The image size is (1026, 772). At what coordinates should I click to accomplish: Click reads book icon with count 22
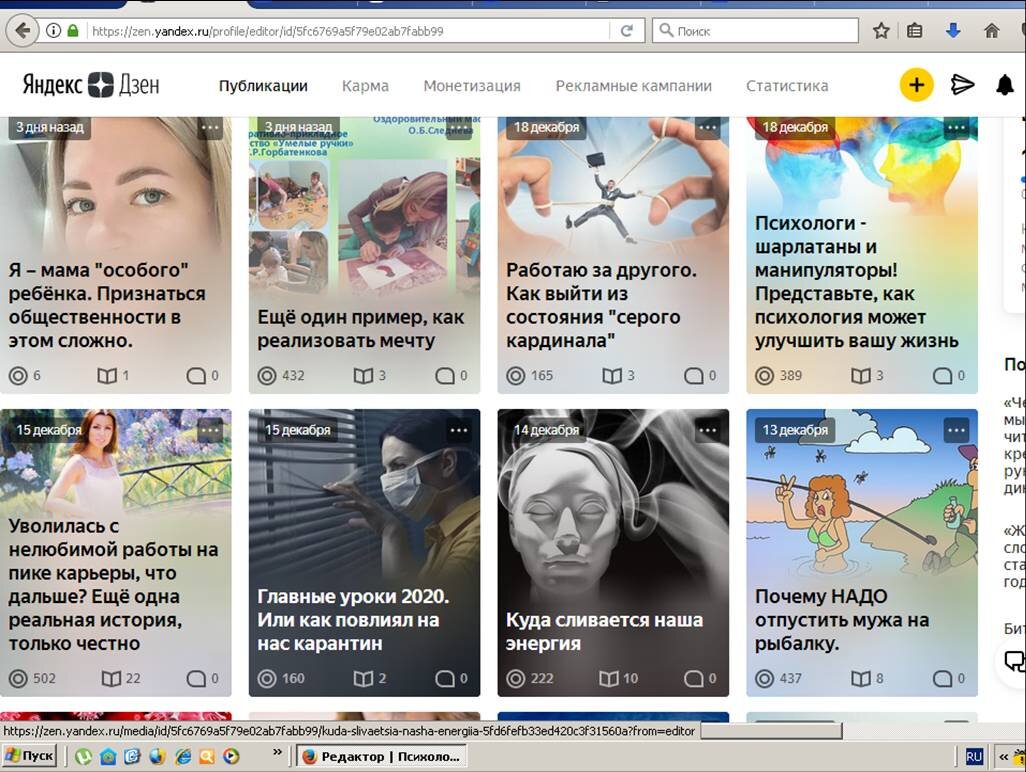pyautogui.click(x=111, y=678)
